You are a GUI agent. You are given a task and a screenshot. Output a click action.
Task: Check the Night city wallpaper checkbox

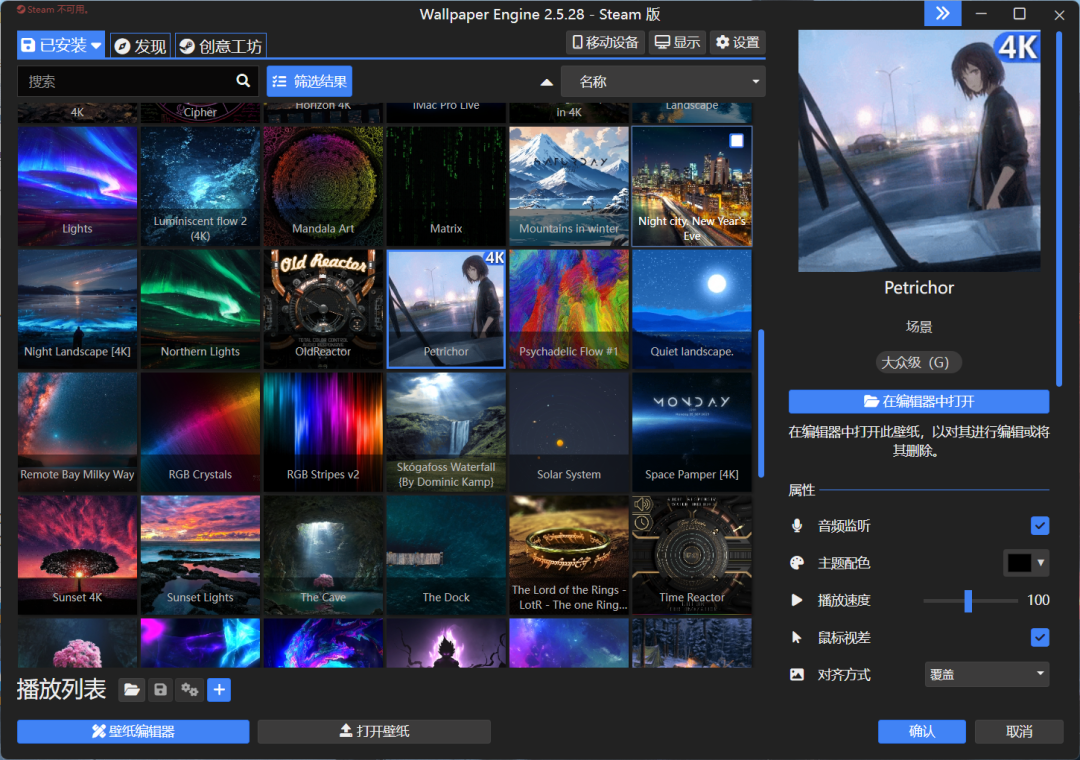coord(737,141)
